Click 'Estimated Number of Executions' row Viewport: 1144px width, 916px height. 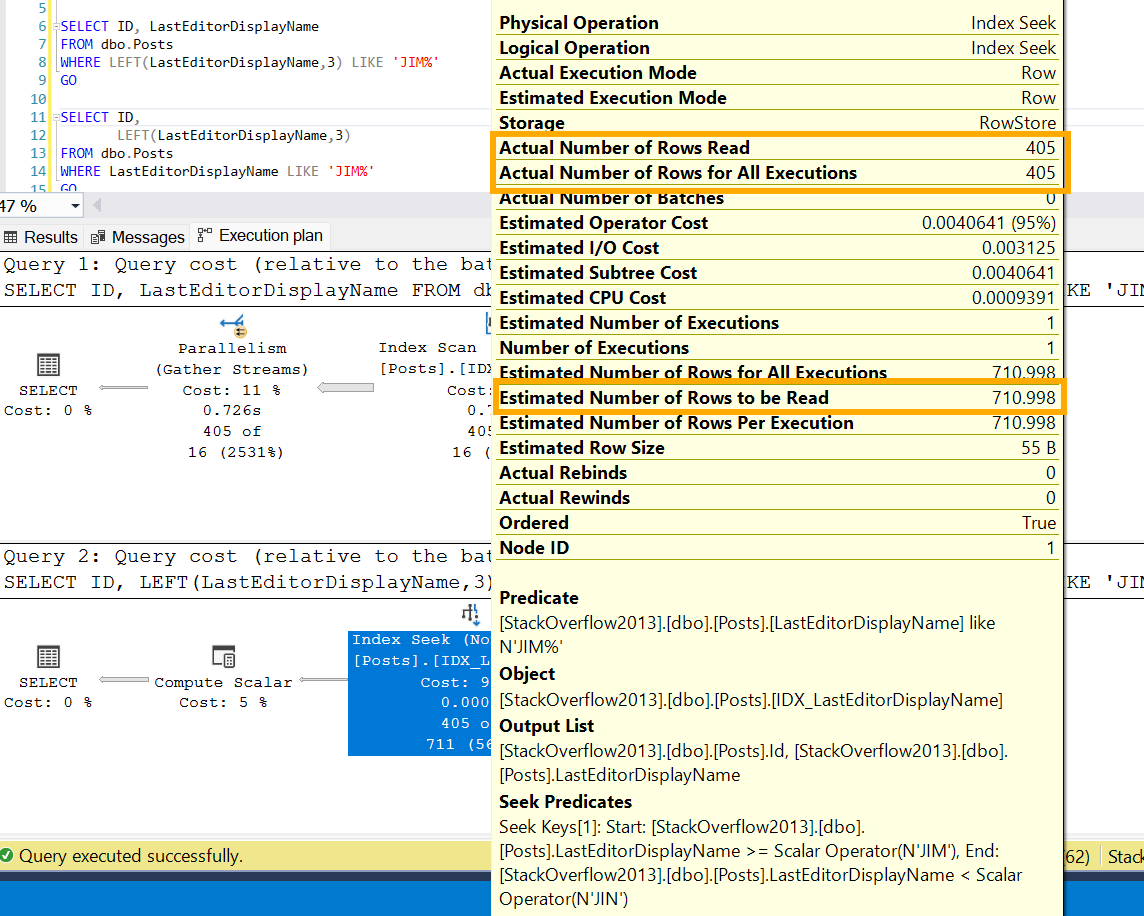(777, 323)
